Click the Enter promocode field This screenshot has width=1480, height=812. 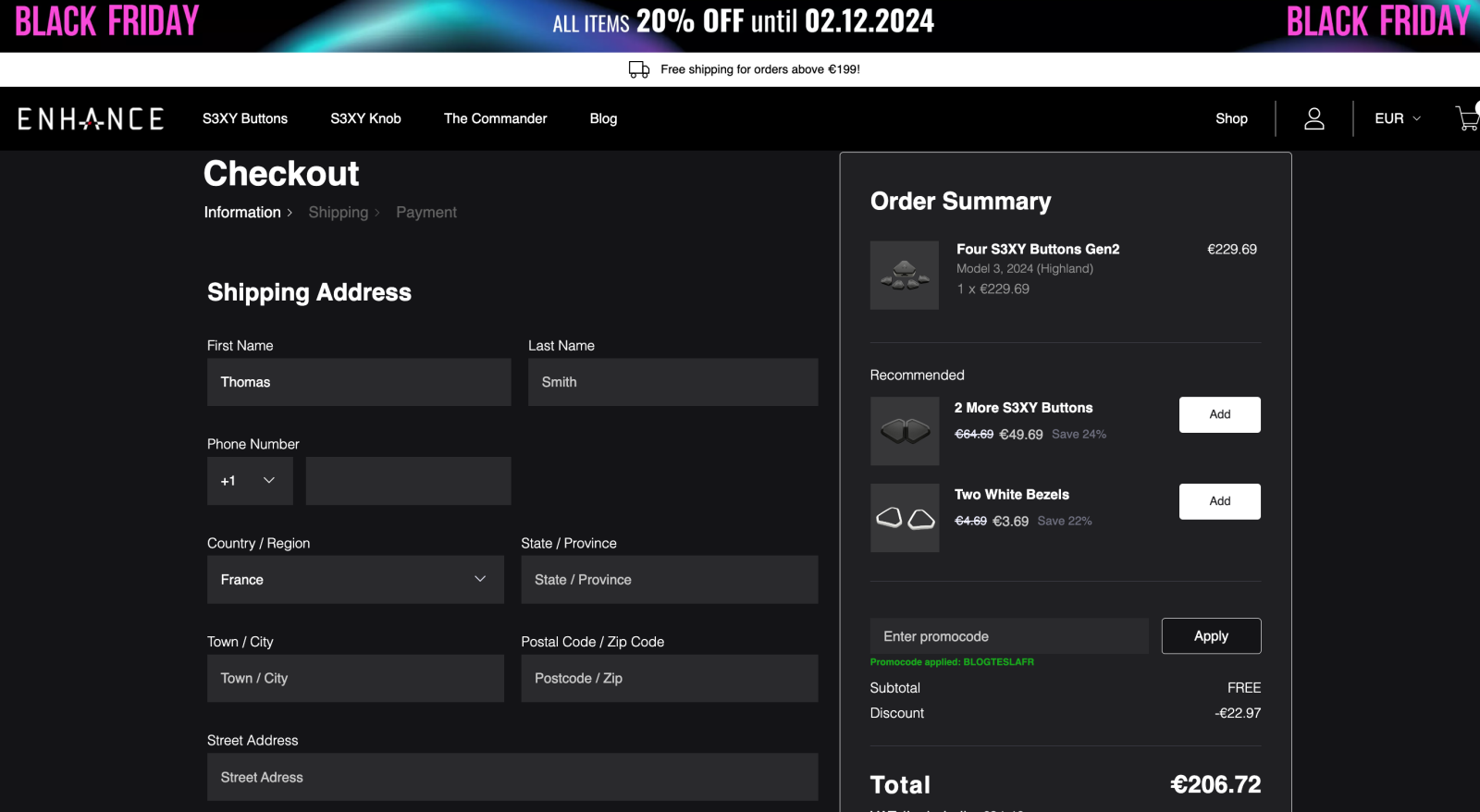(x=1009, y=636)
